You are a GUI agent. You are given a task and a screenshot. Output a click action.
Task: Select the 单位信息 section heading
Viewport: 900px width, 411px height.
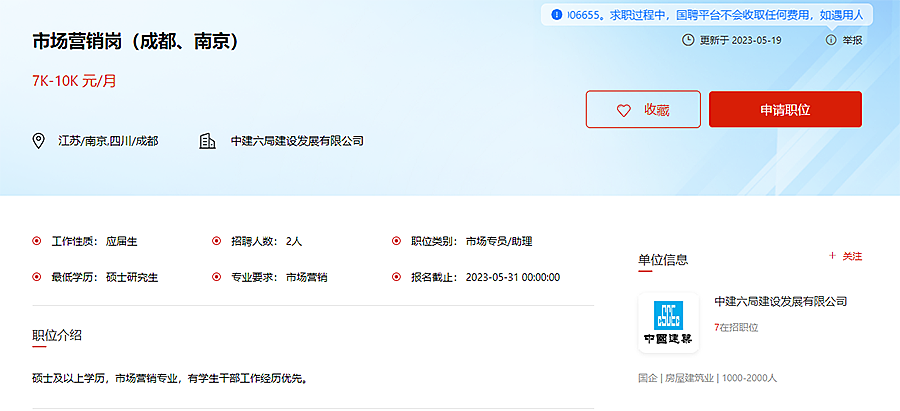point(663,260)
